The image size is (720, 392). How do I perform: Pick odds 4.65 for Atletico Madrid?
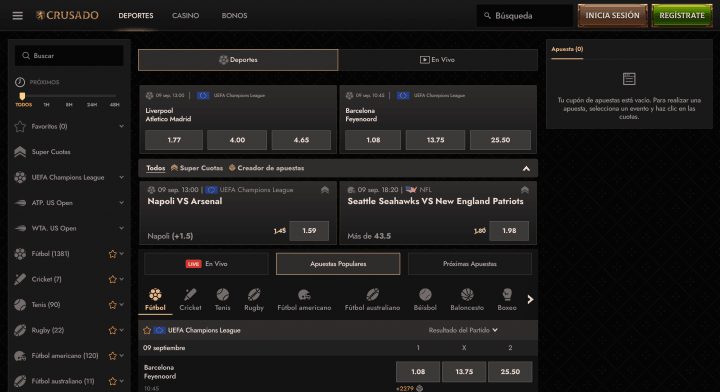click(x=301, y=140)
